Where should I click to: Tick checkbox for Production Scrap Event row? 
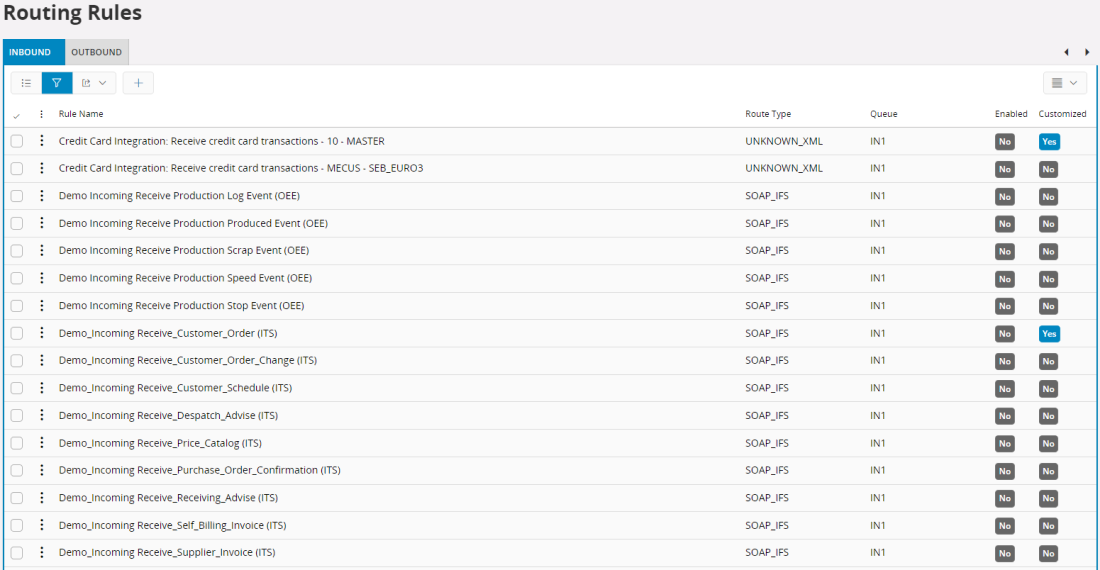(x=17, y=251)
